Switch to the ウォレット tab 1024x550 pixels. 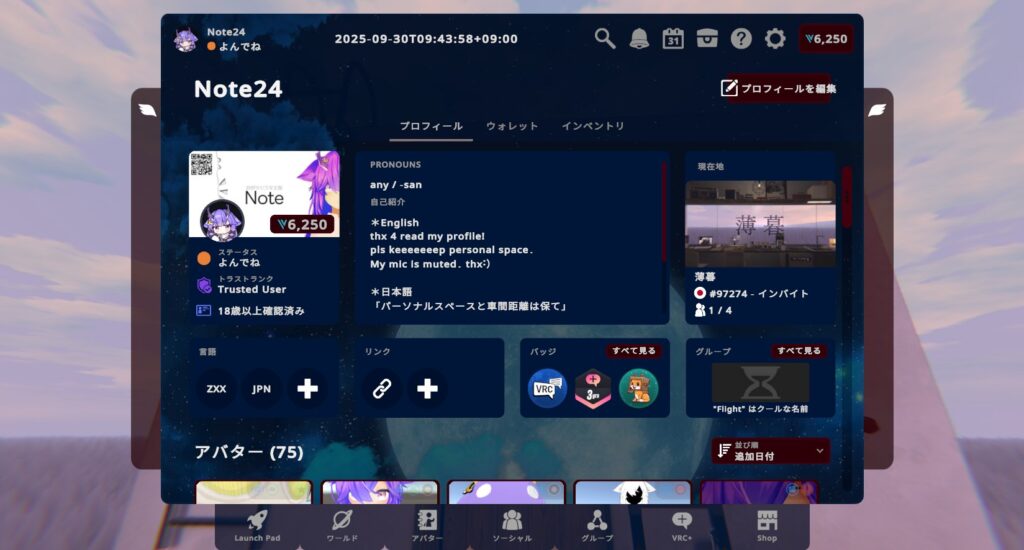tap(512, 126)
